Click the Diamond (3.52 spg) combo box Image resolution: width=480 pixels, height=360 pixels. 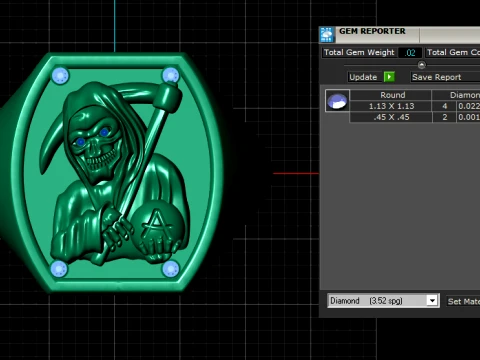pos(383,301)
